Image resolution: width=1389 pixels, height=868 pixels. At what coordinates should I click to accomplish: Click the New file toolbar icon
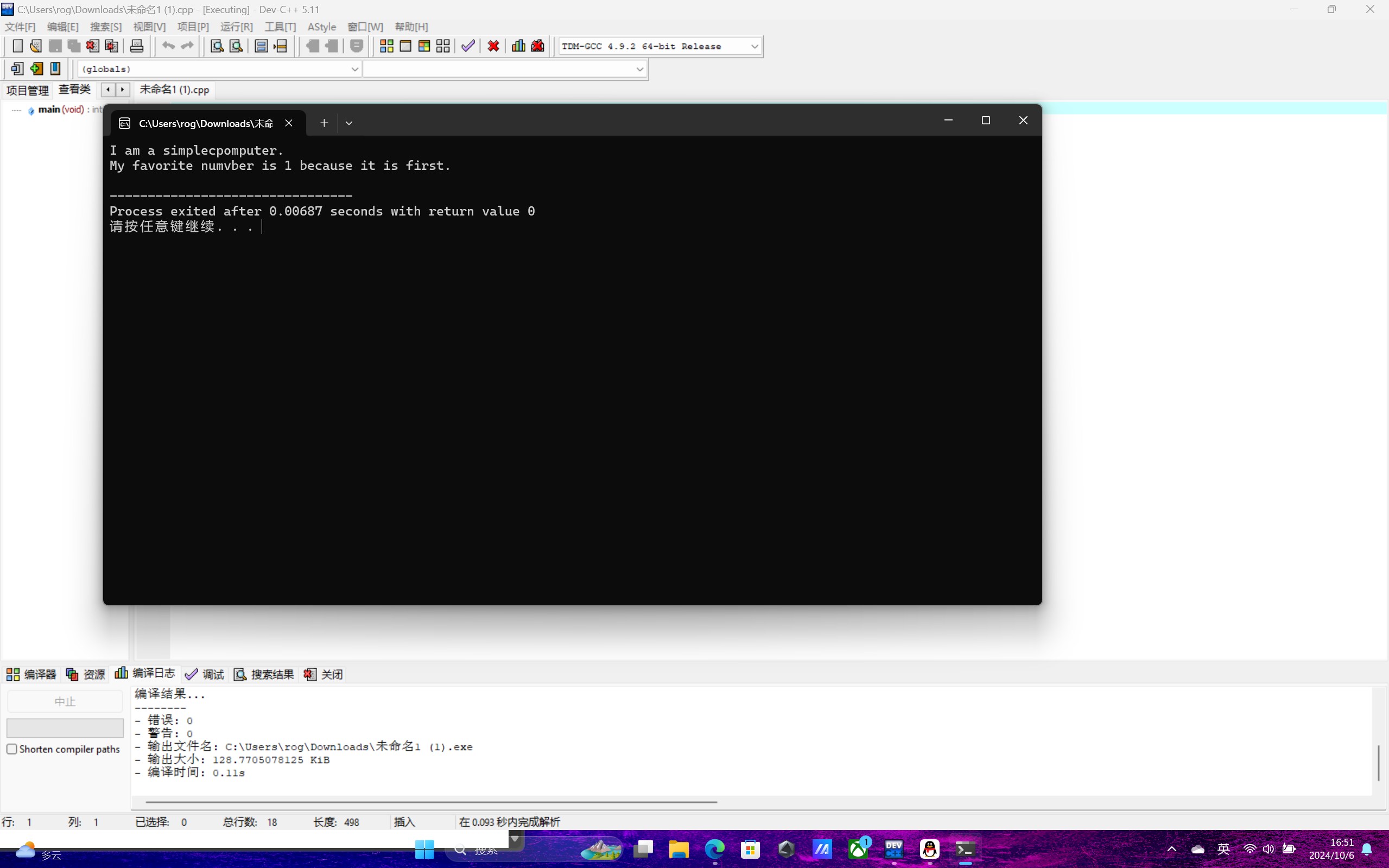[17, 46]
